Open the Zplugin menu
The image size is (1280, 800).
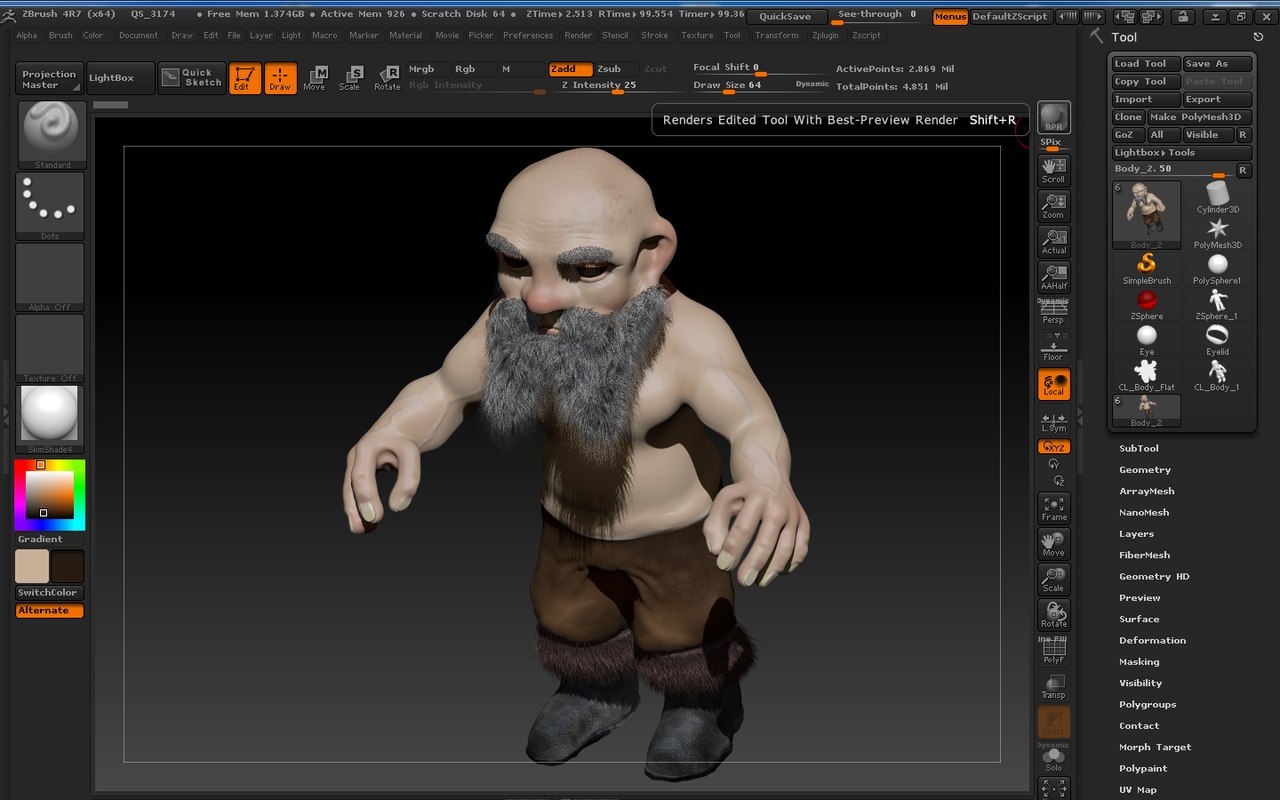click(x=826, y=35)
